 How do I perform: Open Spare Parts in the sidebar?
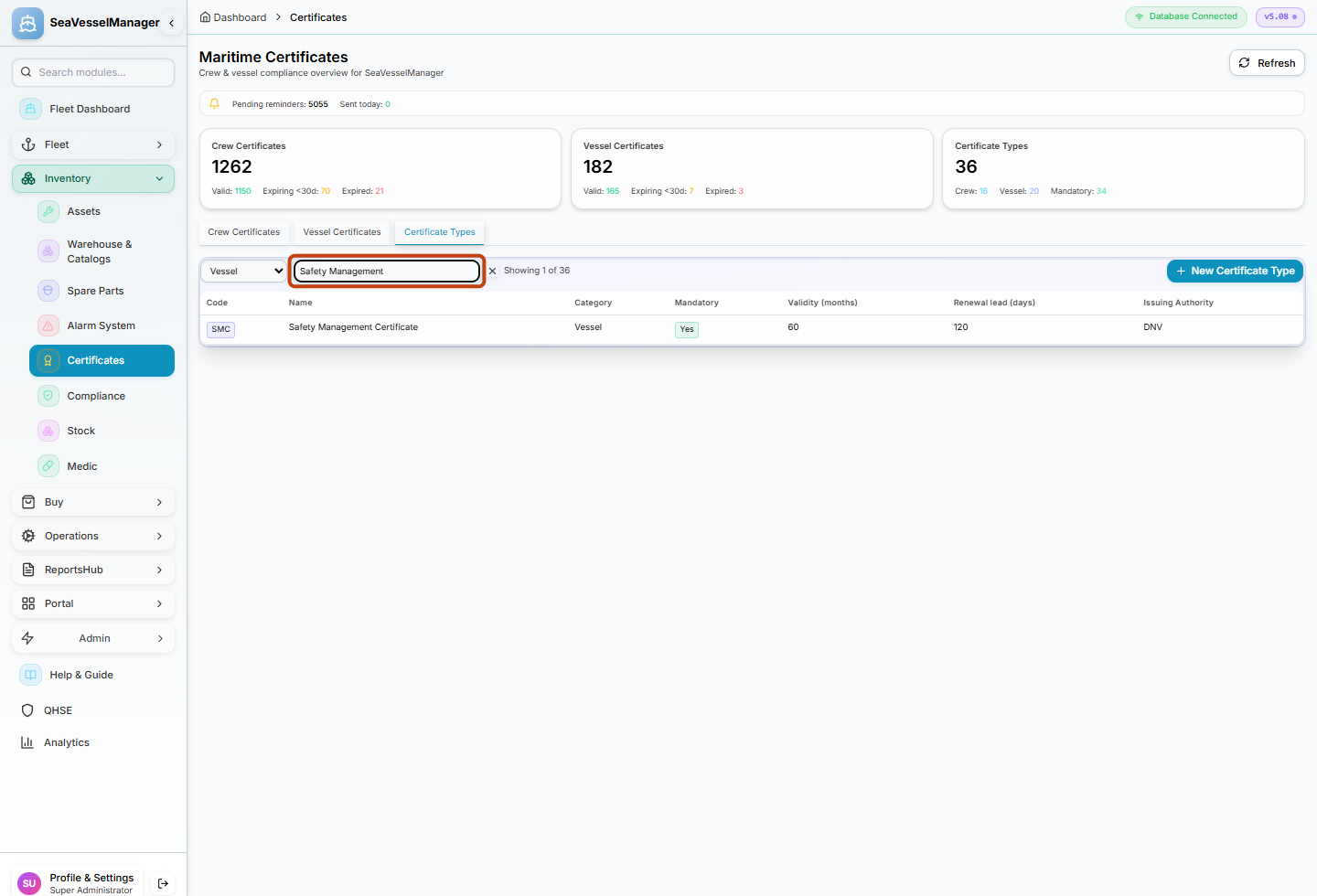[102, 291]
